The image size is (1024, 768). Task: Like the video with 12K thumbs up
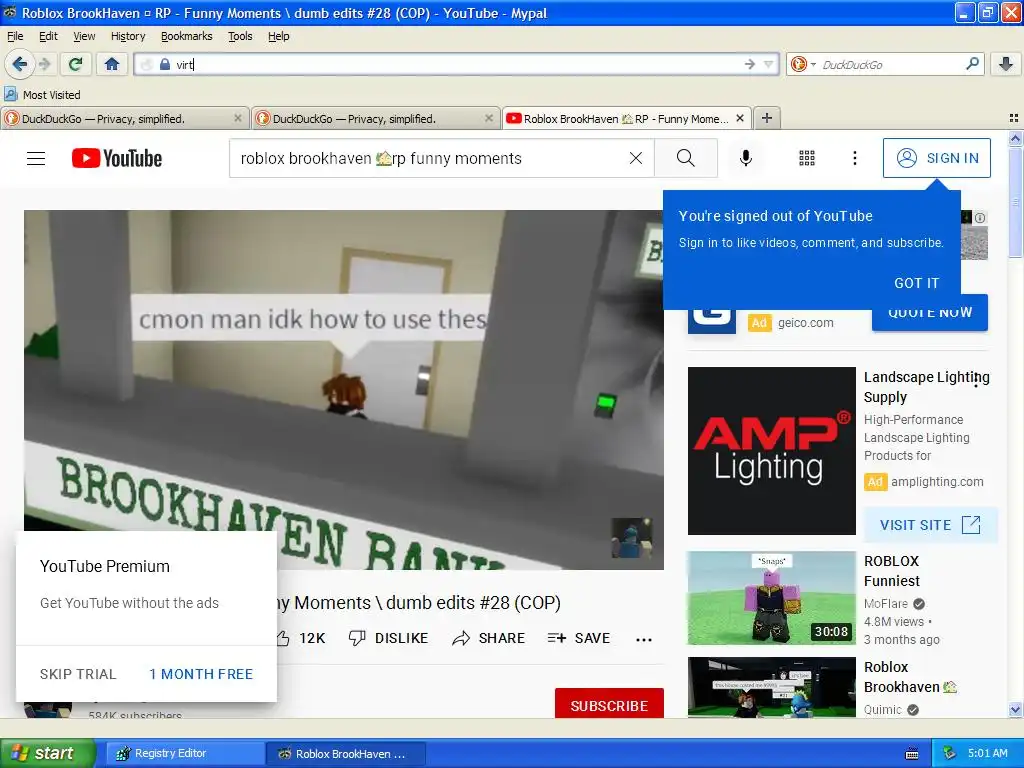pos(301,638)
